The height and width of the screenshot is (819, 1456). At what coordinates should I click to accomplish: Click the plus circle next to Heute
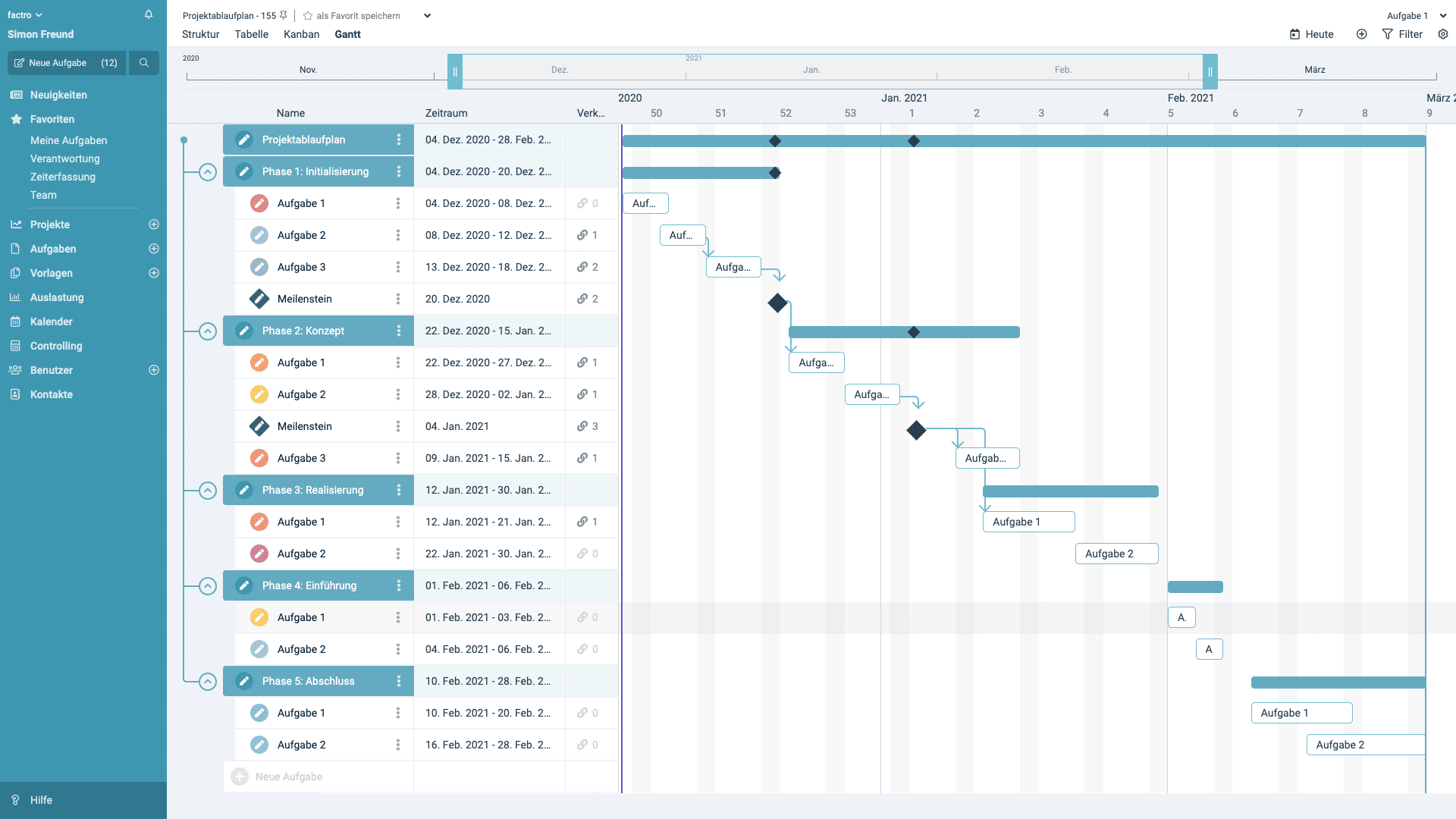(x=1362, y=34)
